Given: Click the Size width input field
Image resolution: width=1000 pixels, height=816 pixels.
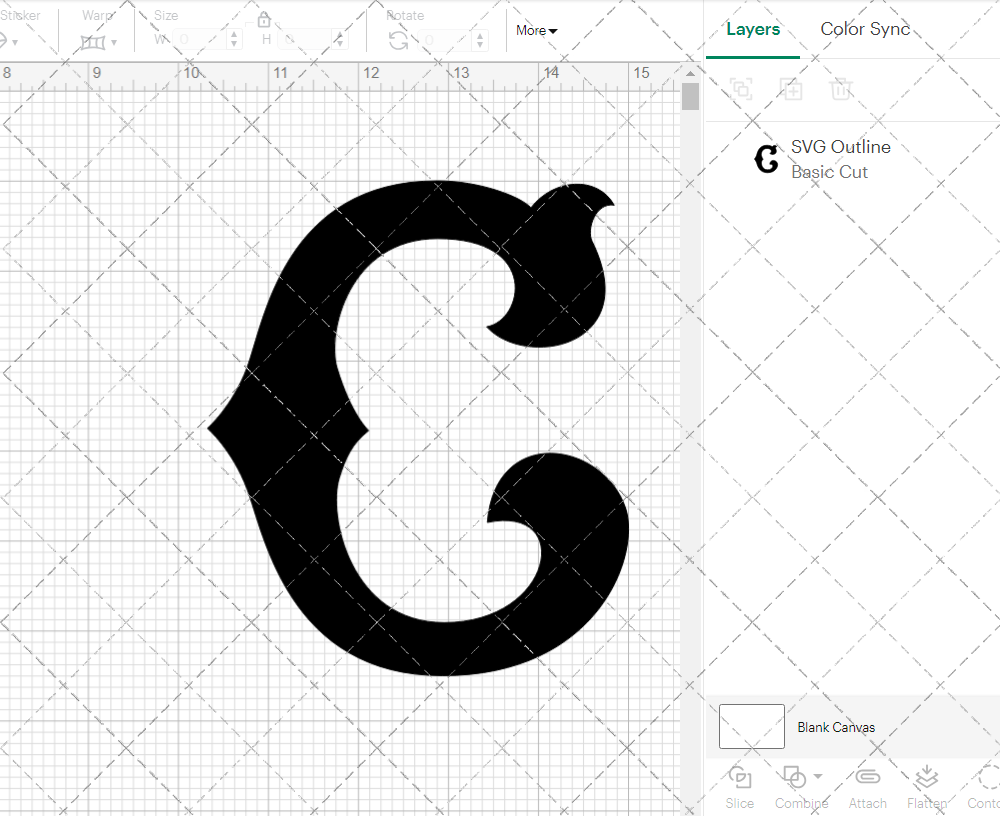Looking at the screenshot, I should coord(200,40).
